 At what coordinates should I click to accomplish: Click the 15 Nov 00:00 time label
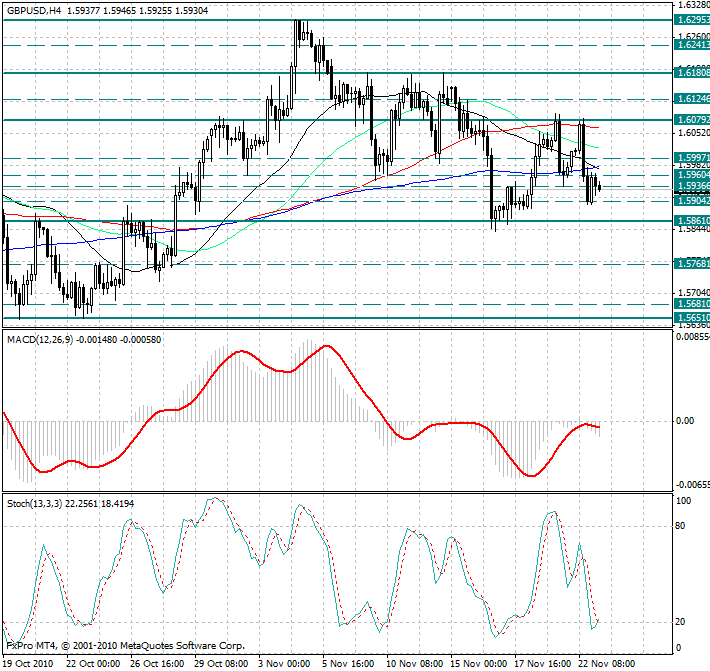[479, 664]
